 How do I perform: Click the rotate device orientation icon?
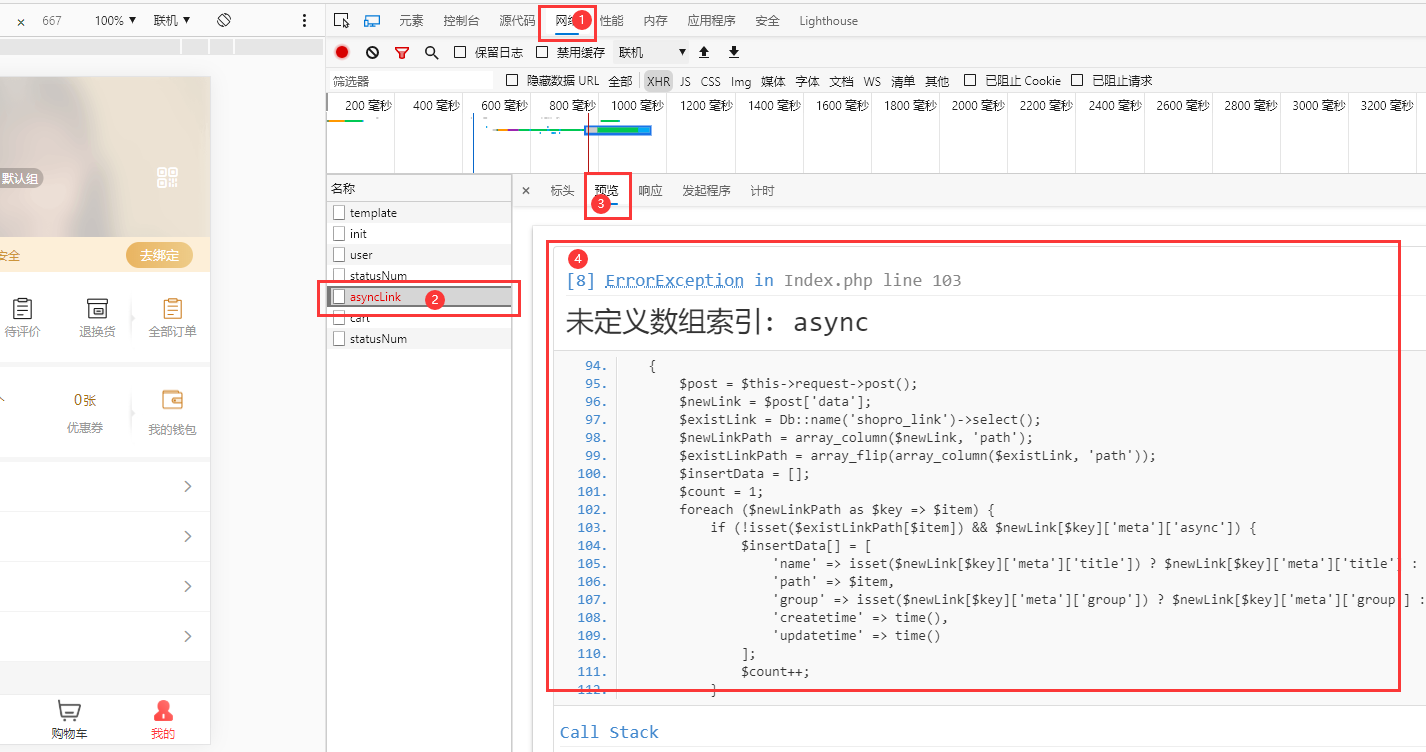click(x=224, y=20)
